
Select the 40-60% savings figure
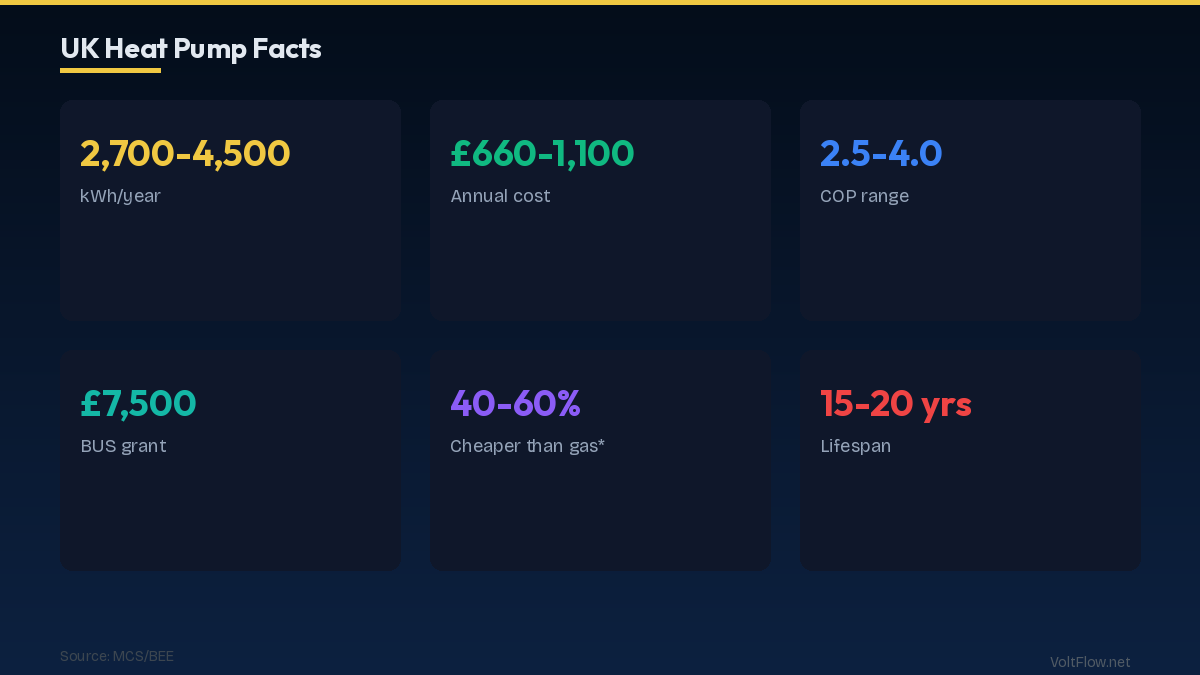(515, 403)
